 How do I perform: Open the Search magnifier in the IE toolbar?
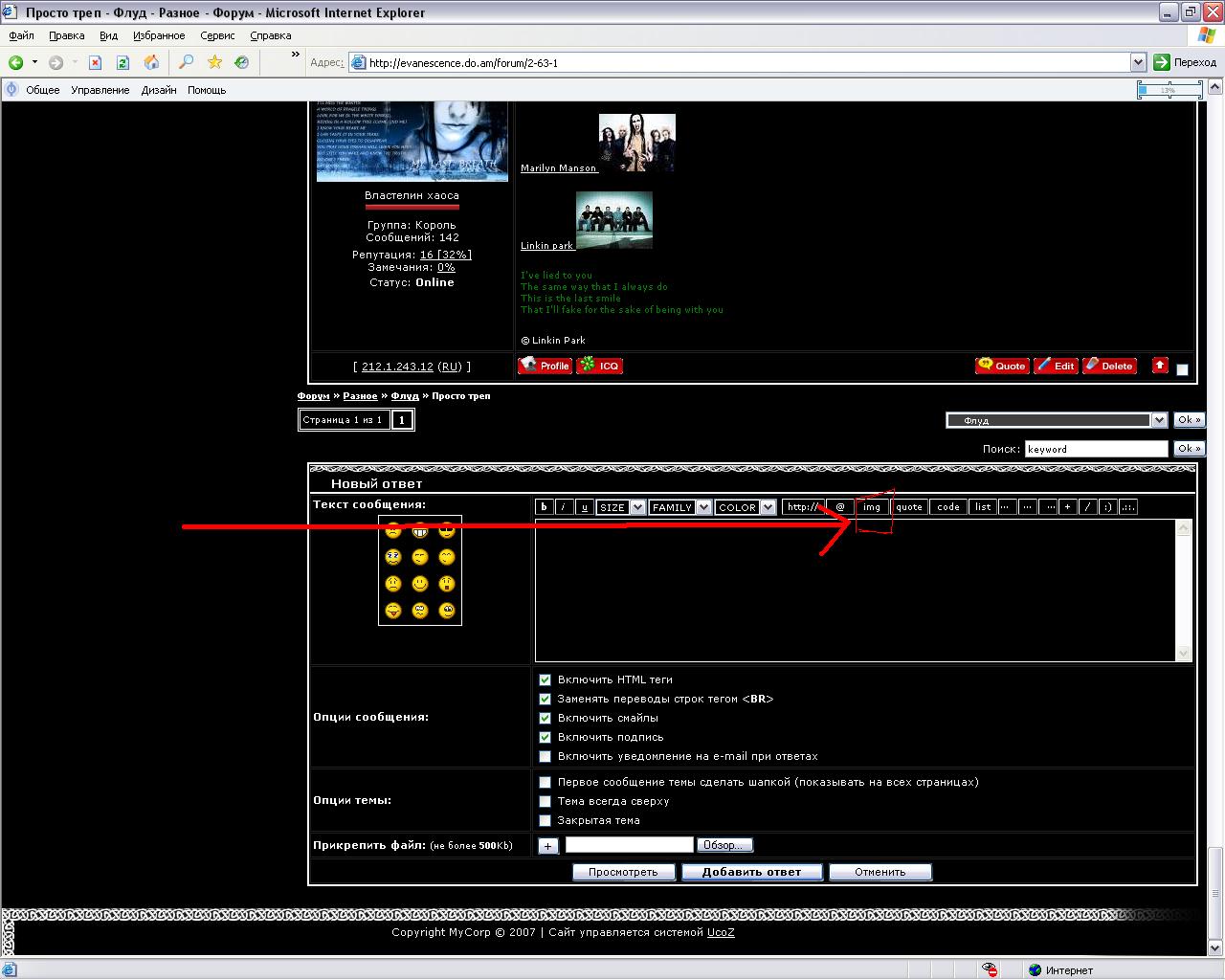pyautogui.click(x=187, y=62)
